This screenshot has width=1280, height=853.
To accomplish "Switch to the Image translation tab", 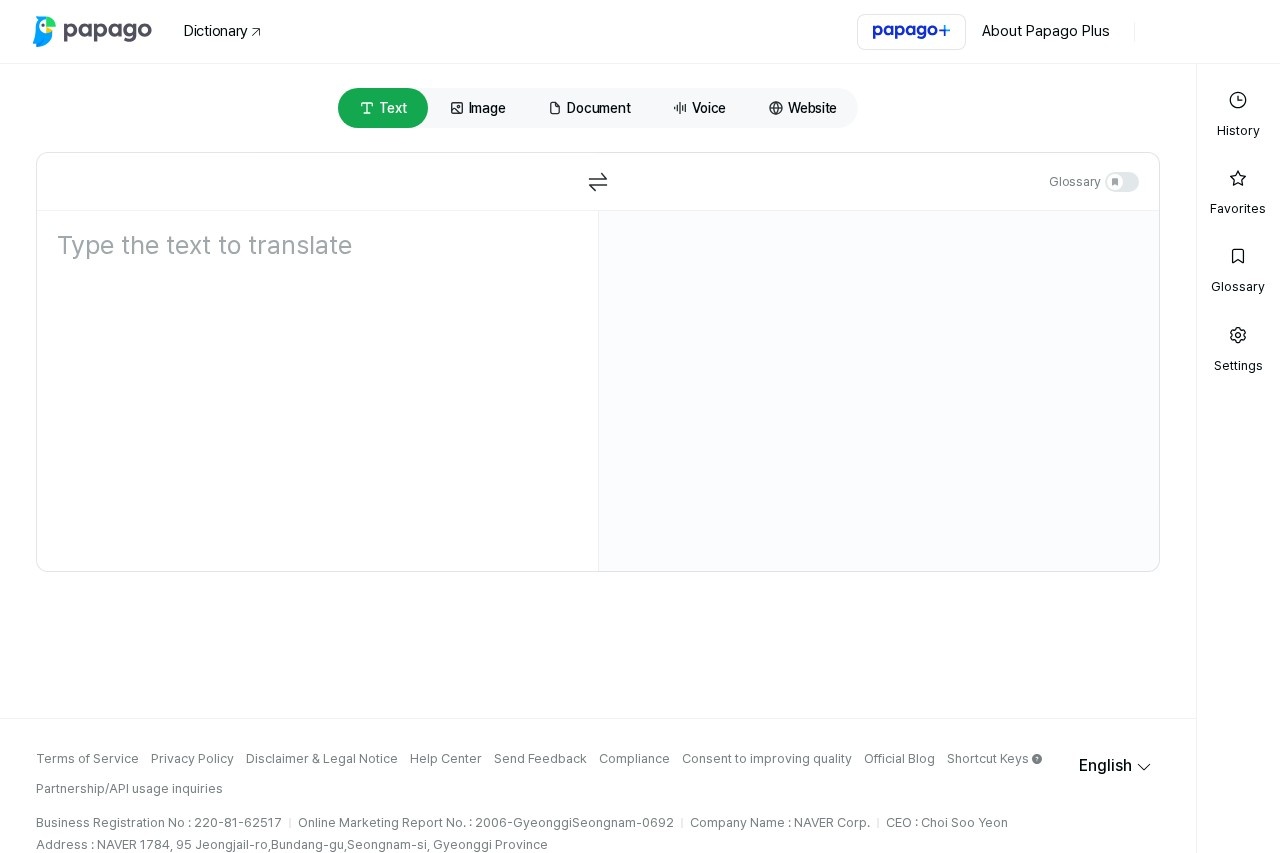I will coord(478,108).
